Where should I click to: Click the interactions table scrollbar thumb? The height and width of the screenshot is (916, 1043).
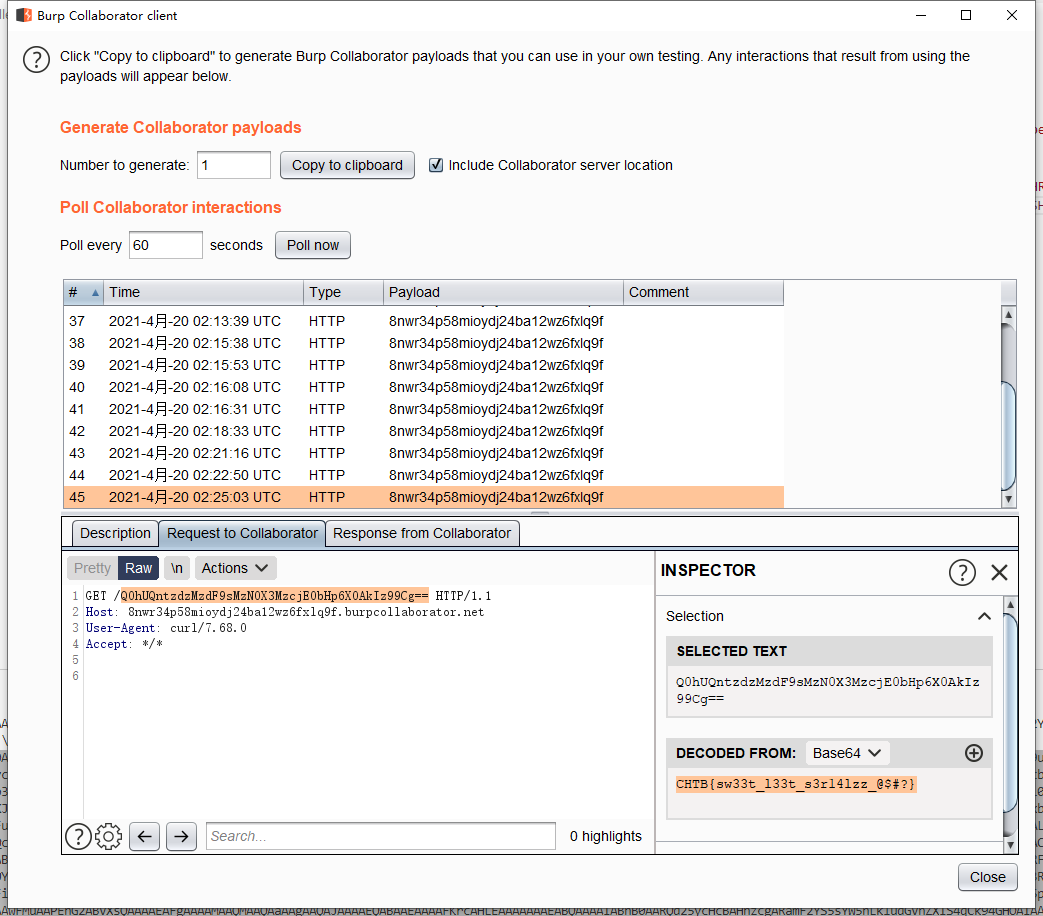click(1008, 436)
